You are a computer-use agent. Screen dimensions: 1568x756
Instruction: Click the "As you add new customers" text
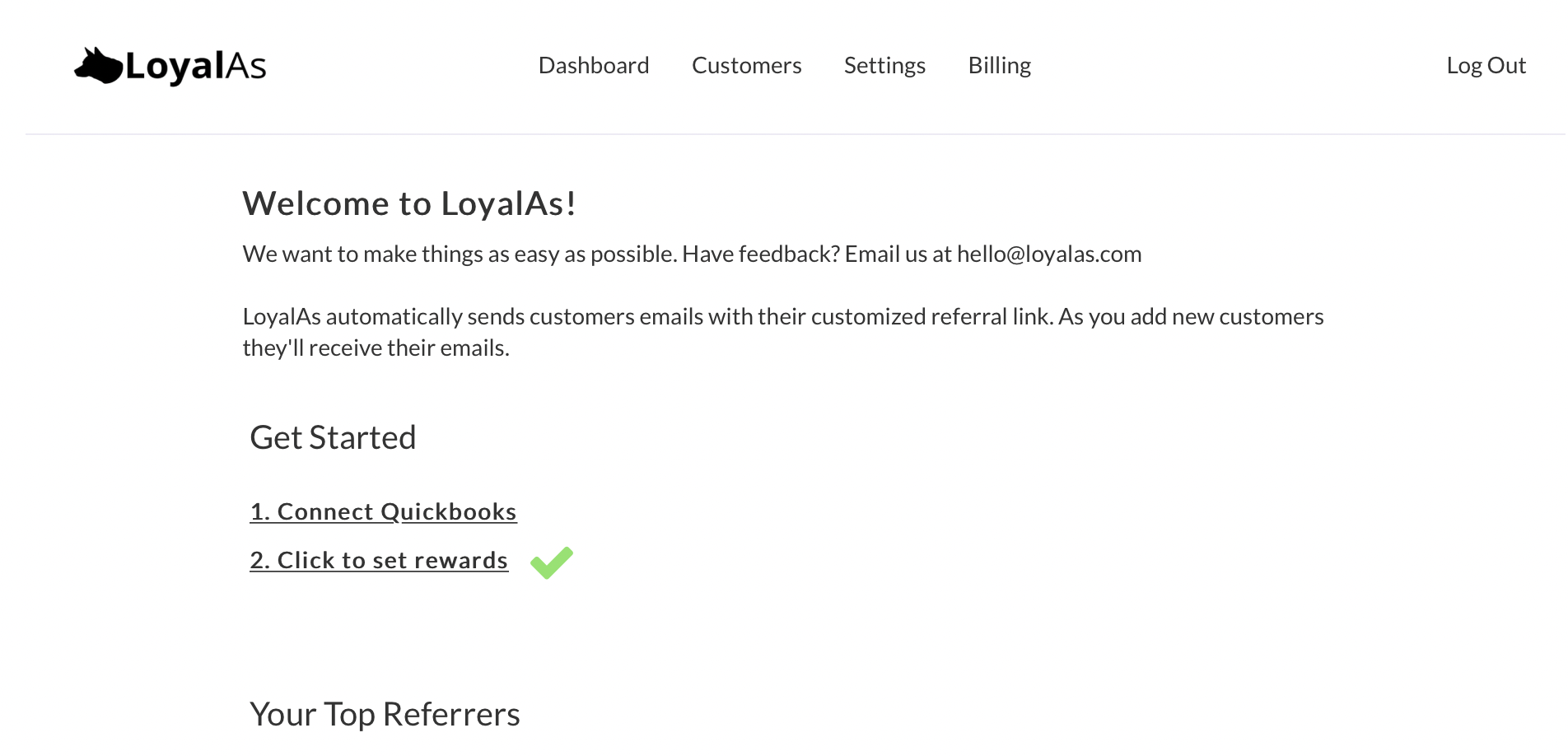(1191, 316)
